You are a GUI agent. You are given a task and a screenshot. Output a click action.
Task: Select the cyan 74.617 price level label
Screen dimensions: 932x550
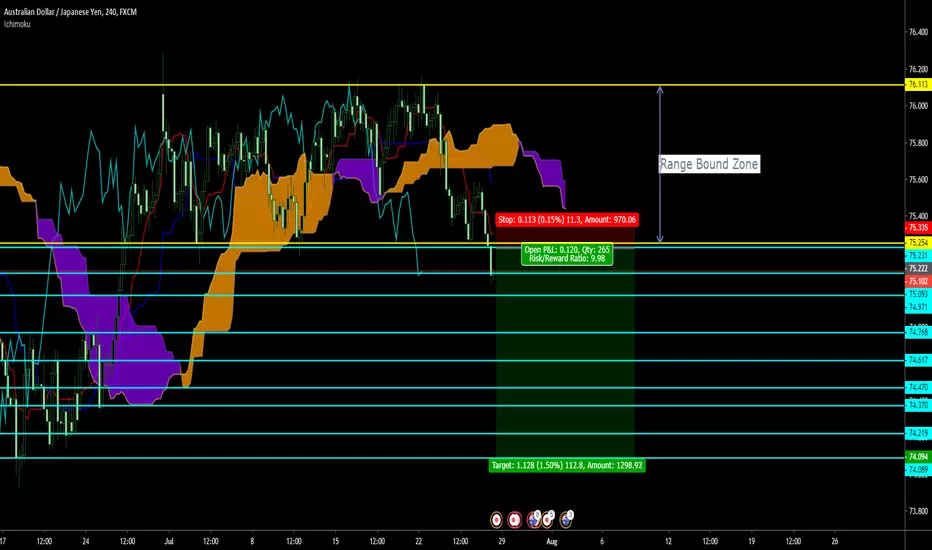click(x=918, y=360)
